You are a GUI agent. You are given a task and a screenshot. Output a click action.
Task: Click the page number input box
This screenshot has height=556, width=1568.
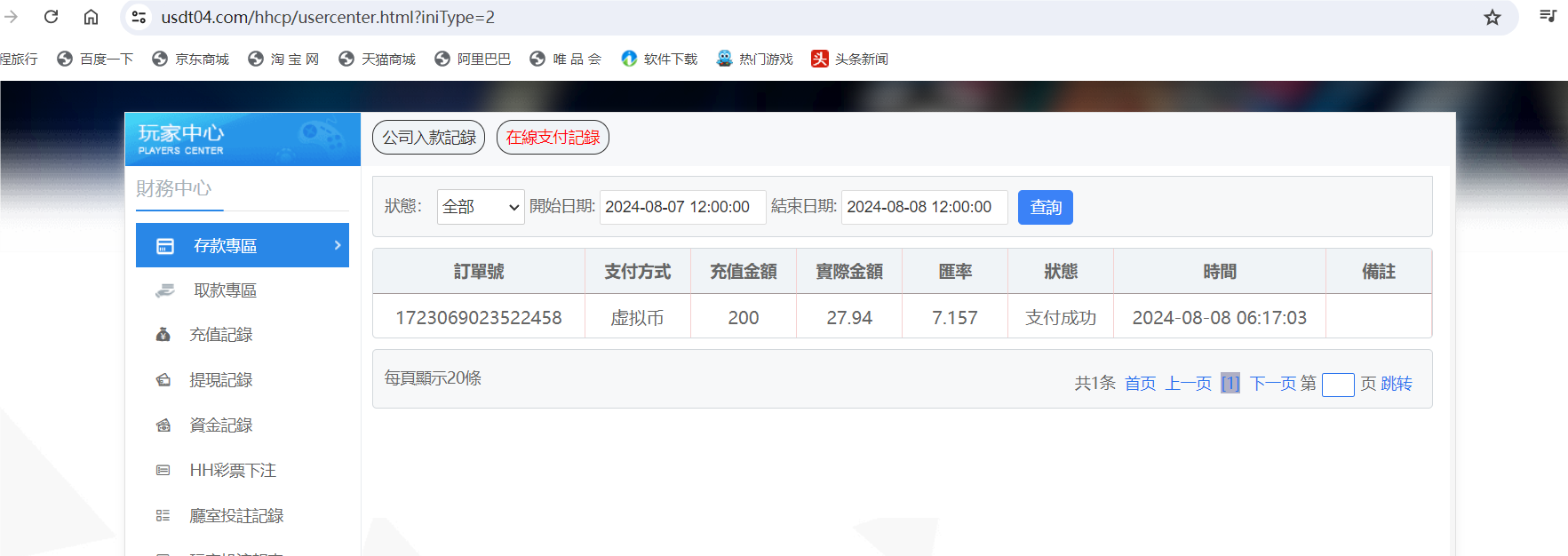(1337, 385)
